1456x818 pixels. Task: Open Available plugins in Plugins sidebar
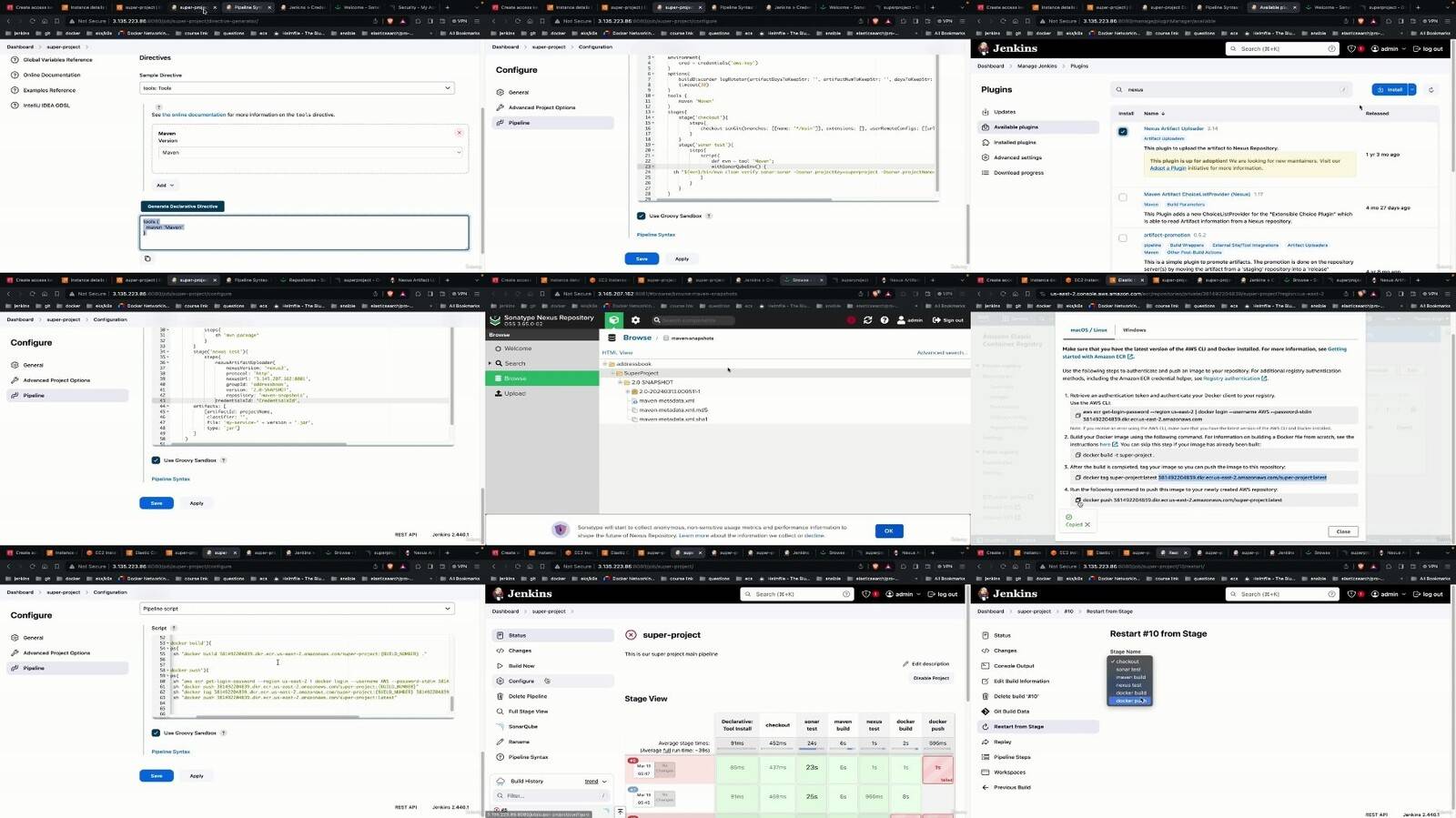[1016, 127]
